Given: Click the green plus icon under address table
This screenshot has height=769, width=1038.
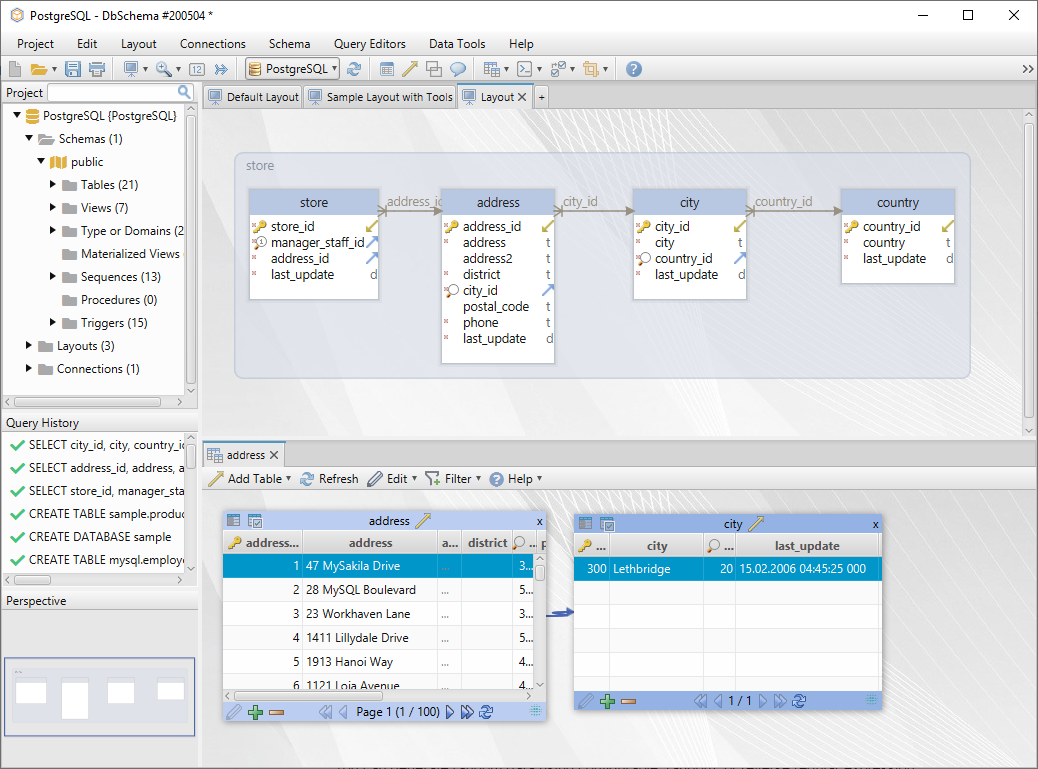Looking at the screenshot, I should click(255, 712).
